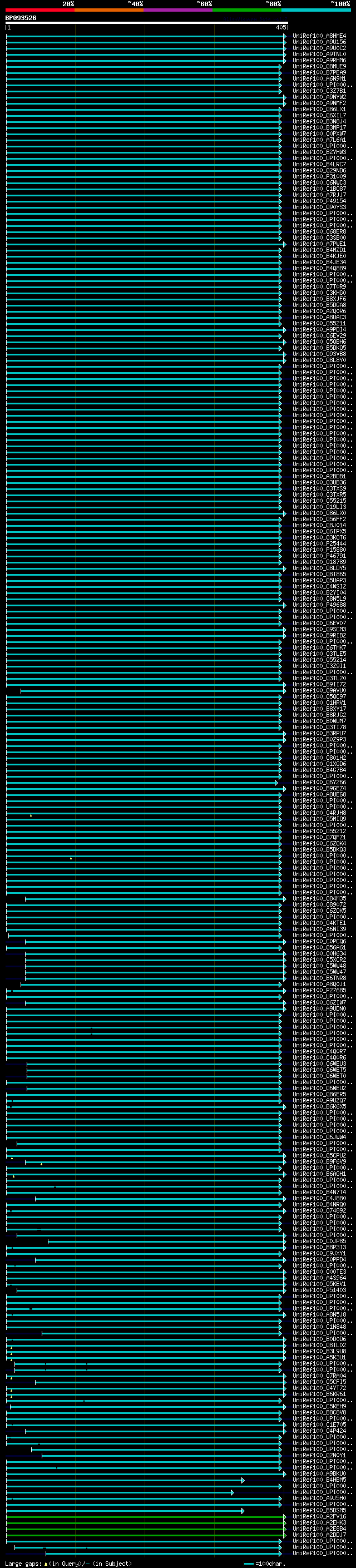
Task: Select hit label UniRef100_P49154
Action: click(x=319, y=201)
